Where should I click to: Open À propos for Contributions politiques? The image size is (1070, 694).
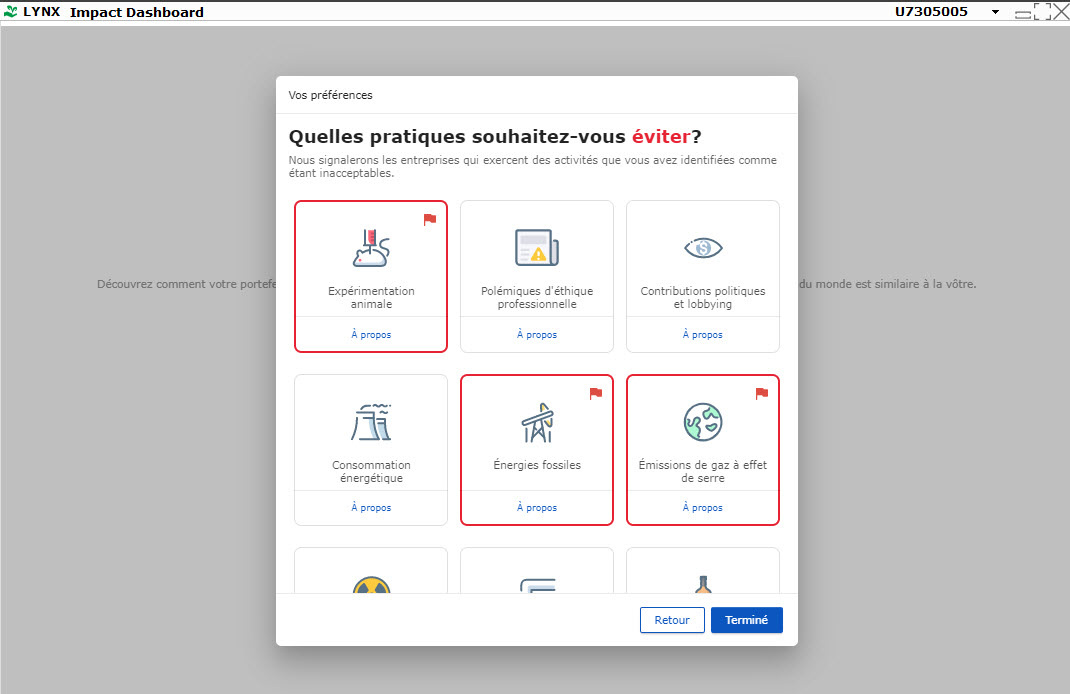pyautogui.click(x=703, y=334)
